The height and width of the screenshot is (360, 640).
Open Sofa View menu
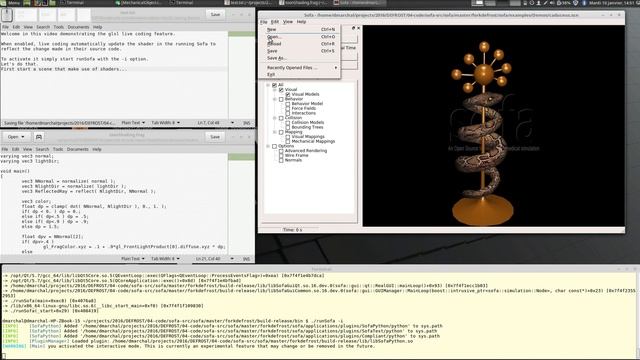click(288, 22)
